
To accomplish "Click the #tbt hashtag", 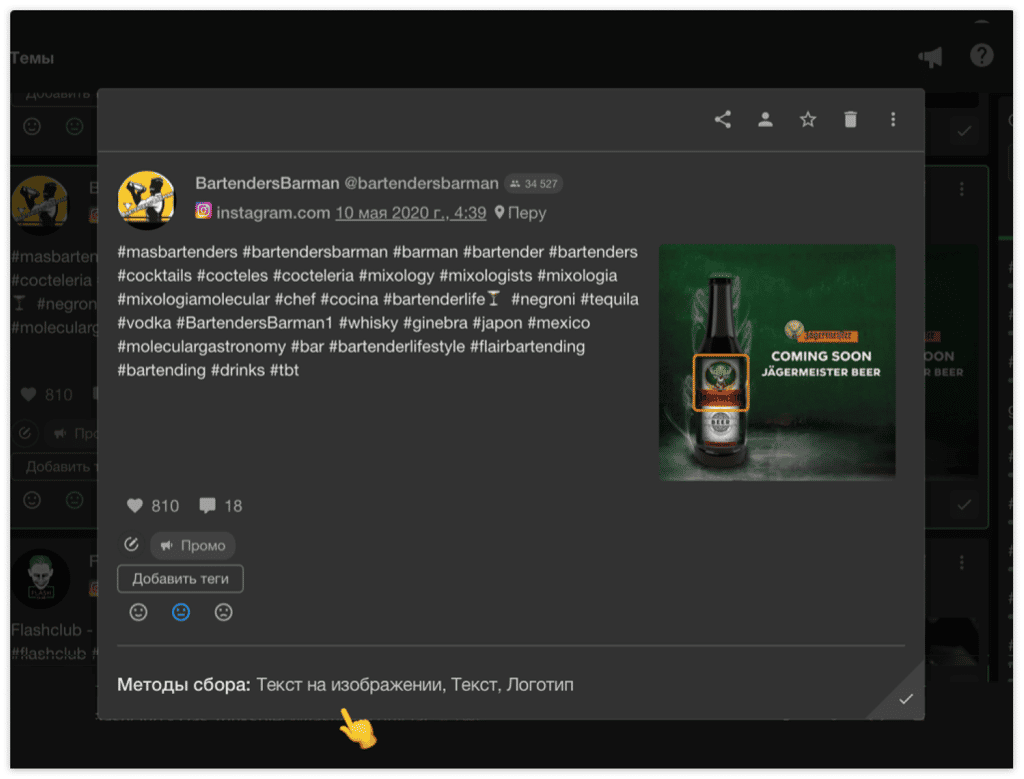I will 285,370.
